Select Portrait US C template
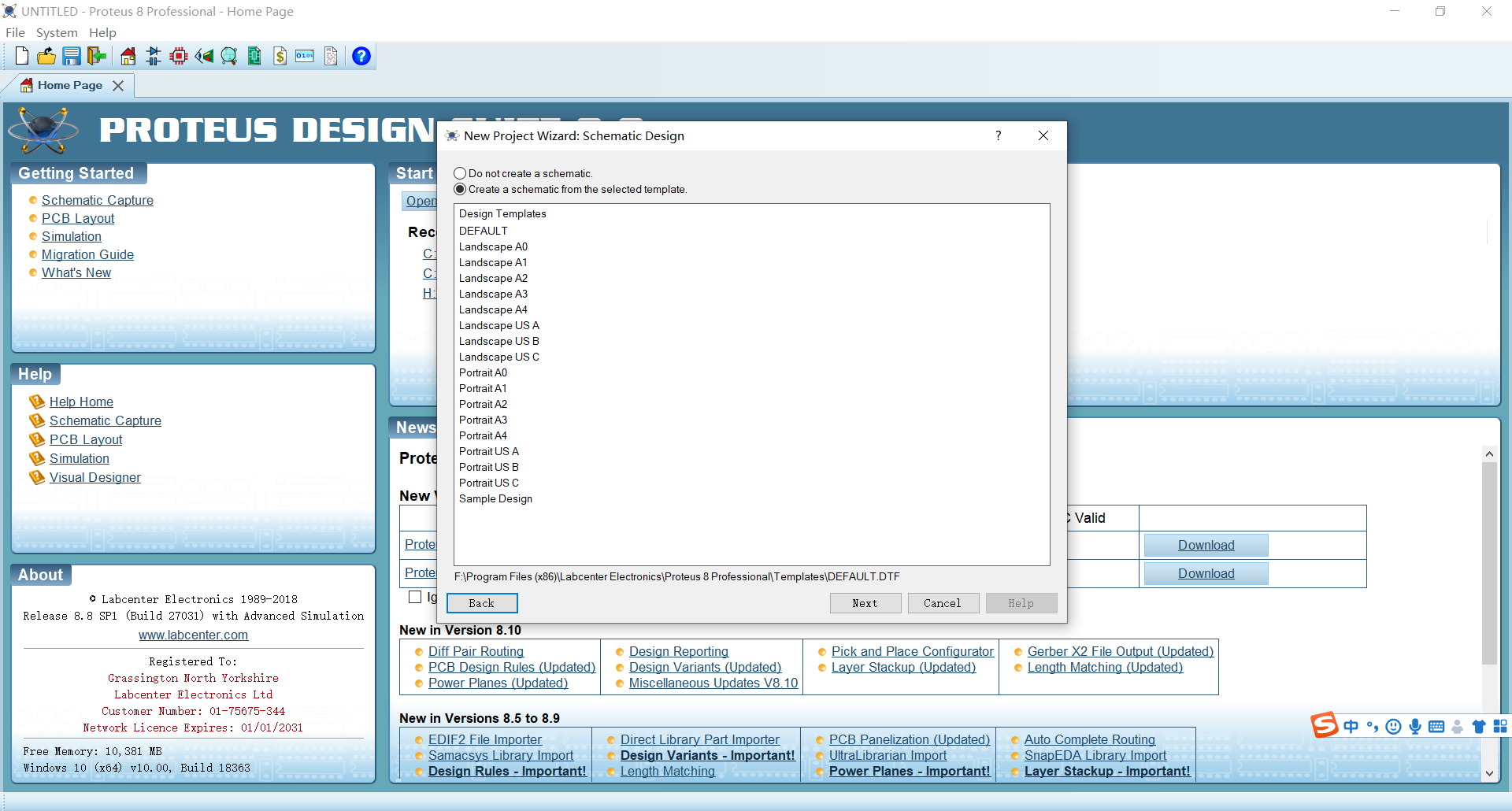1512x811 pixels. (x=489, y=483)
